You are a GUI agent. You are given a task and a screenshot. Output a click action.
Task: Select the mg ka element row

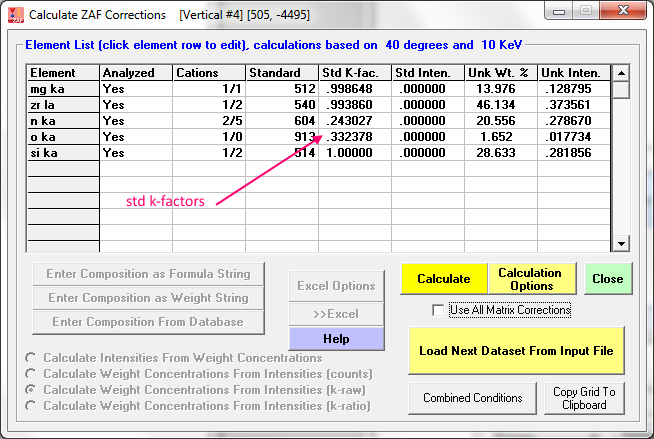click(62, 88)
